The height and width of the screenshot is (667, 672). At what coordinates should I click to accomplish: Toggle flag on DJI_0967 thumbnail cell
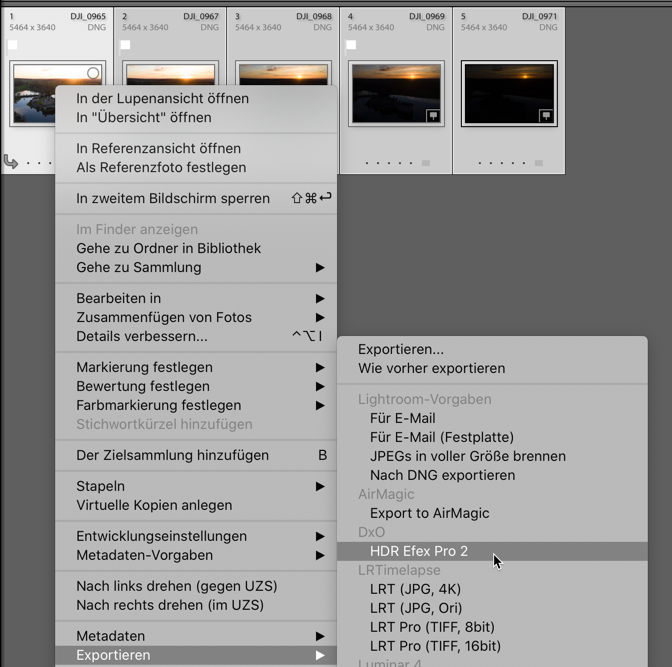tap(125, 45)
